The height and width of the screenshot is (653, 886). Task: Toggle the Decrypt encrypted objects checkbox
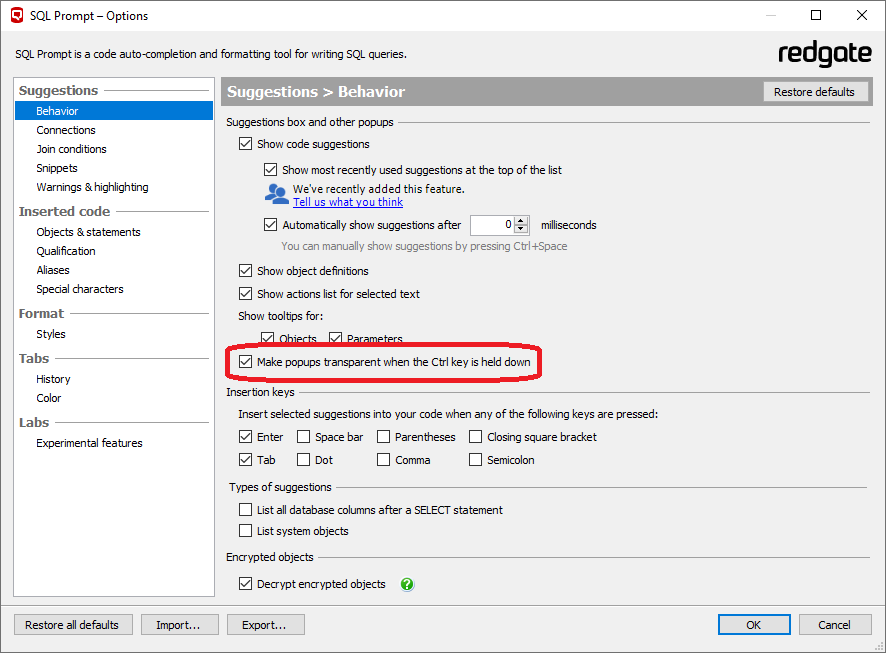pos(246,584)
